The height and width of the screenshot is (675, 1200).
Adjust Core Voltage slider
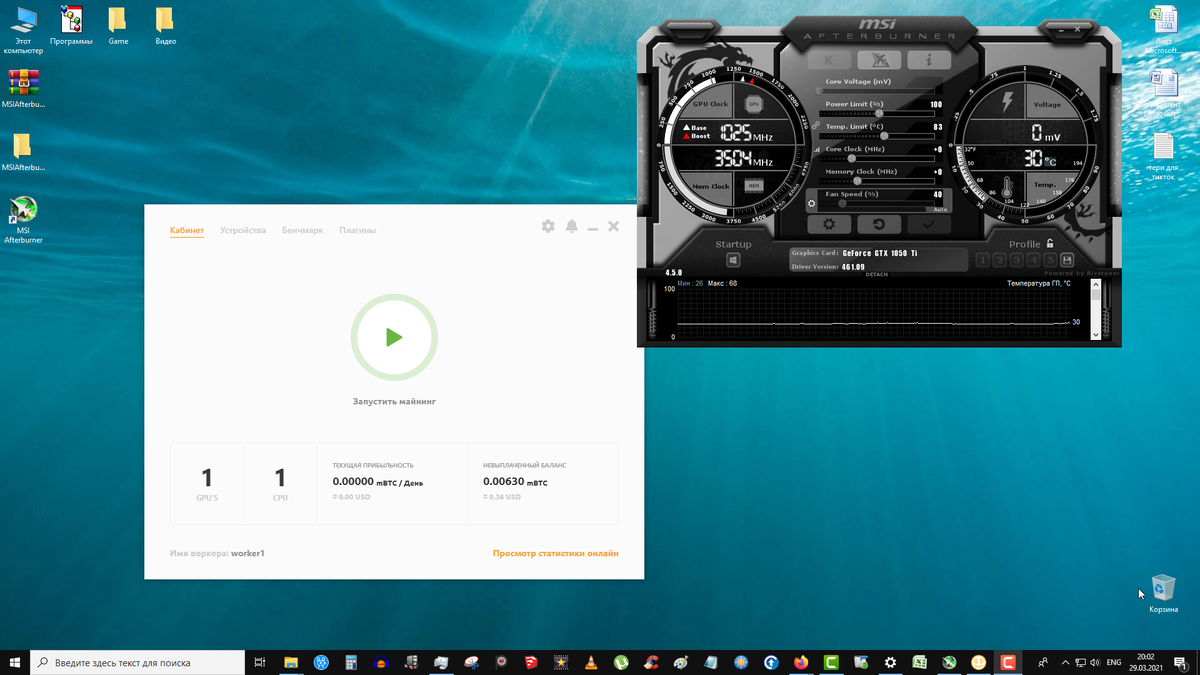877,91
